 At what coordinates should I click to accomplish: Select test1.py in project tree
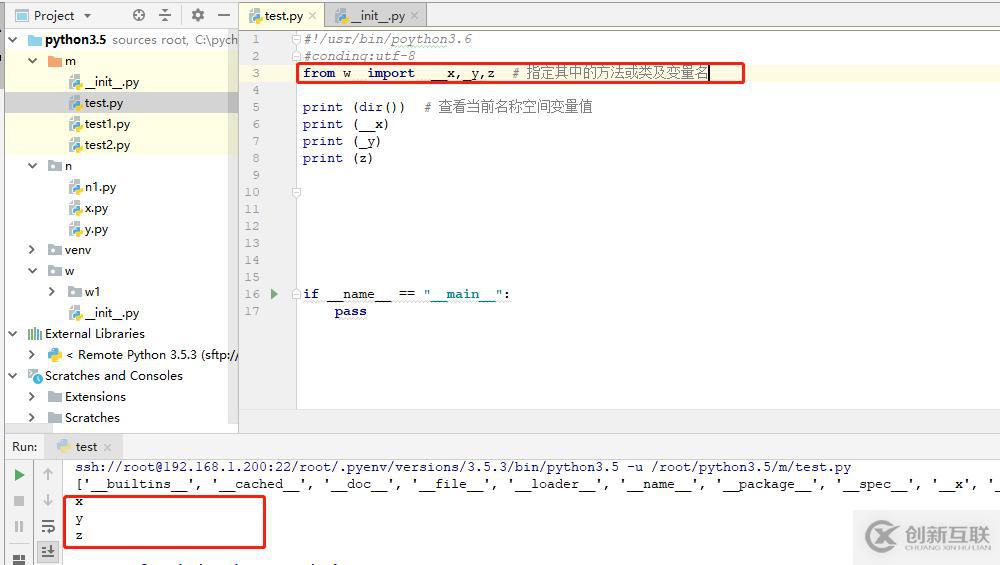point(99,124)
